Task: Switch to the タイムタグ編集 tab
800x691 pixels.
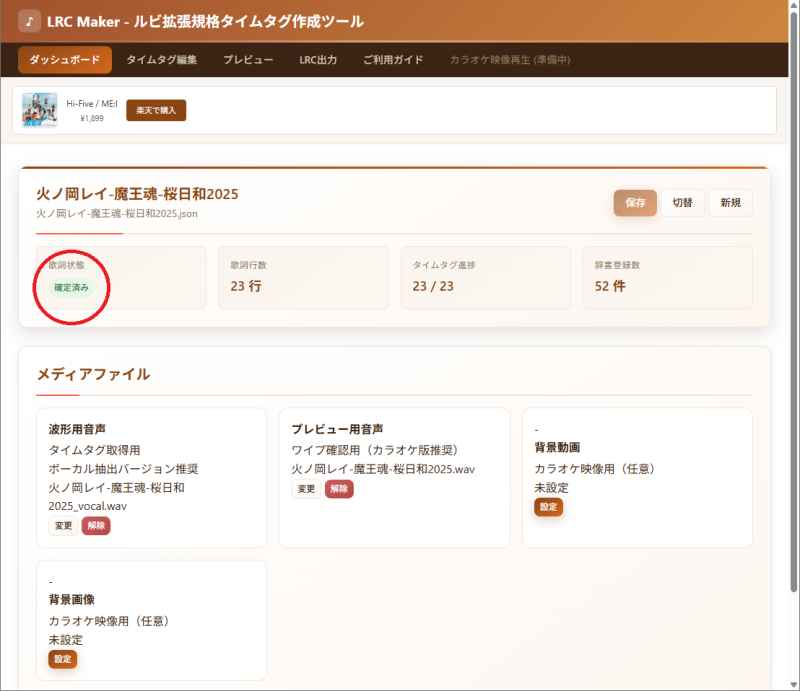Action: pyautogui.click(x=161, y=60)
